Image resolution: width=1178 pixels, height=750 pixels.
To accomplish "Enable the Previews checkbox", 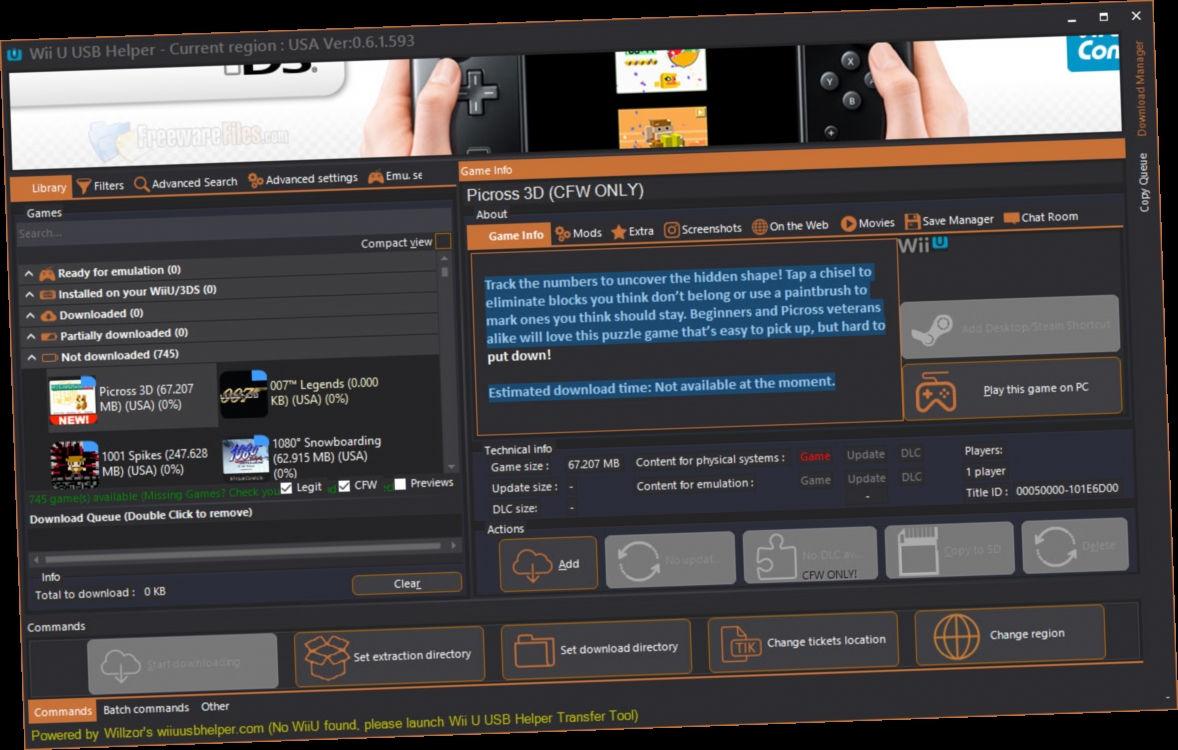I will (400, 484).
